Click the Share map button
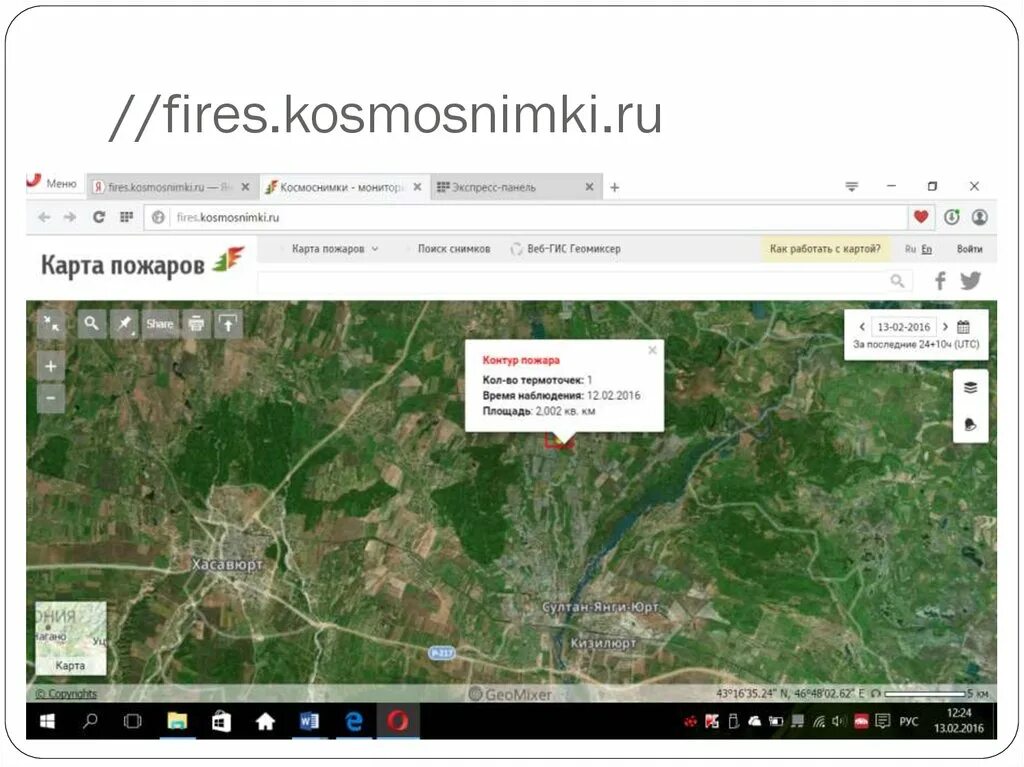 [x=159, y=323]
